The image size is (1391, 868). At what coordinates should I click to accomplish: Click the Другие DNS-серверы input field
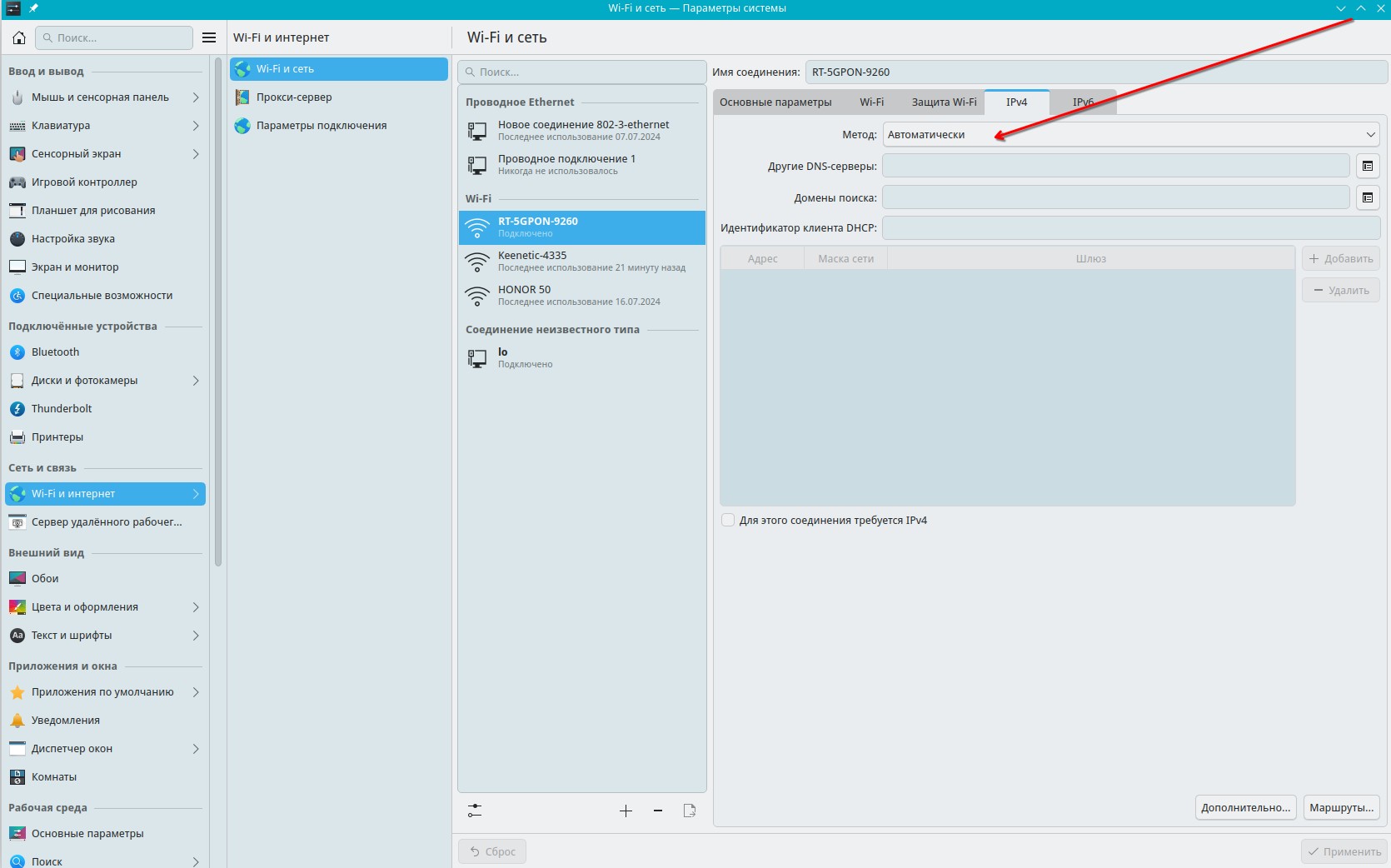(1116, 166)
